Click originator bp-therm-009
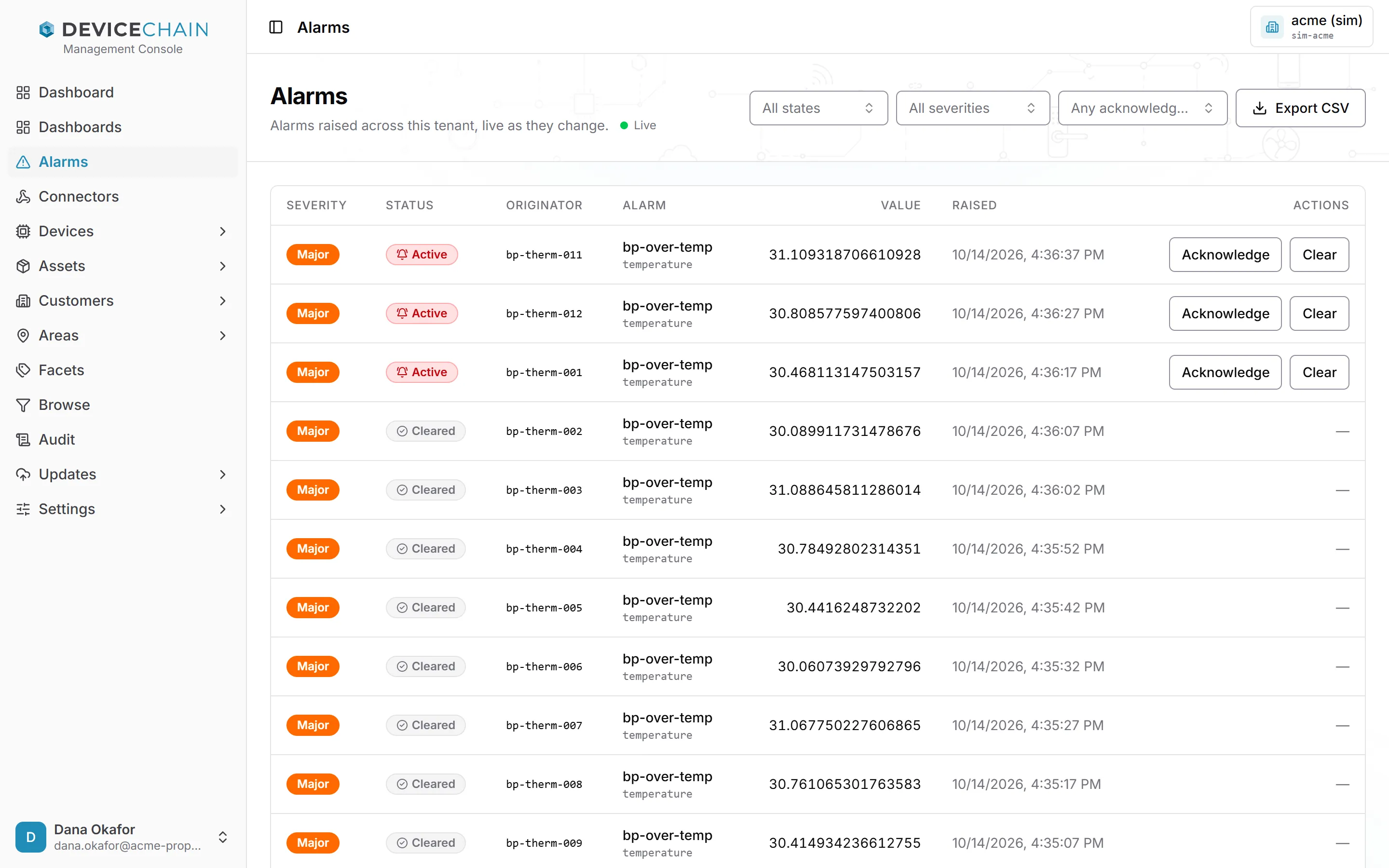 point(544,843)
